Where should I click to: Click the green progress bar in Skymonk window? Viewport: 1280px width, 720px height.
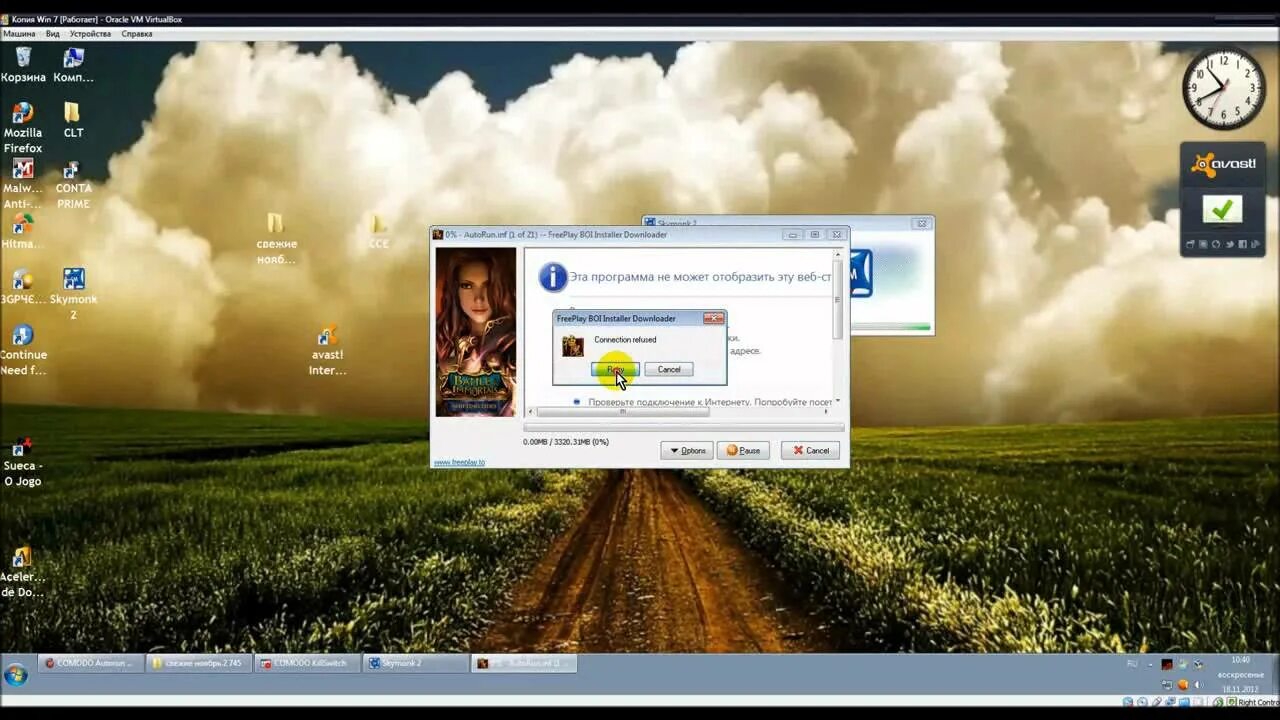coord(890,326)
